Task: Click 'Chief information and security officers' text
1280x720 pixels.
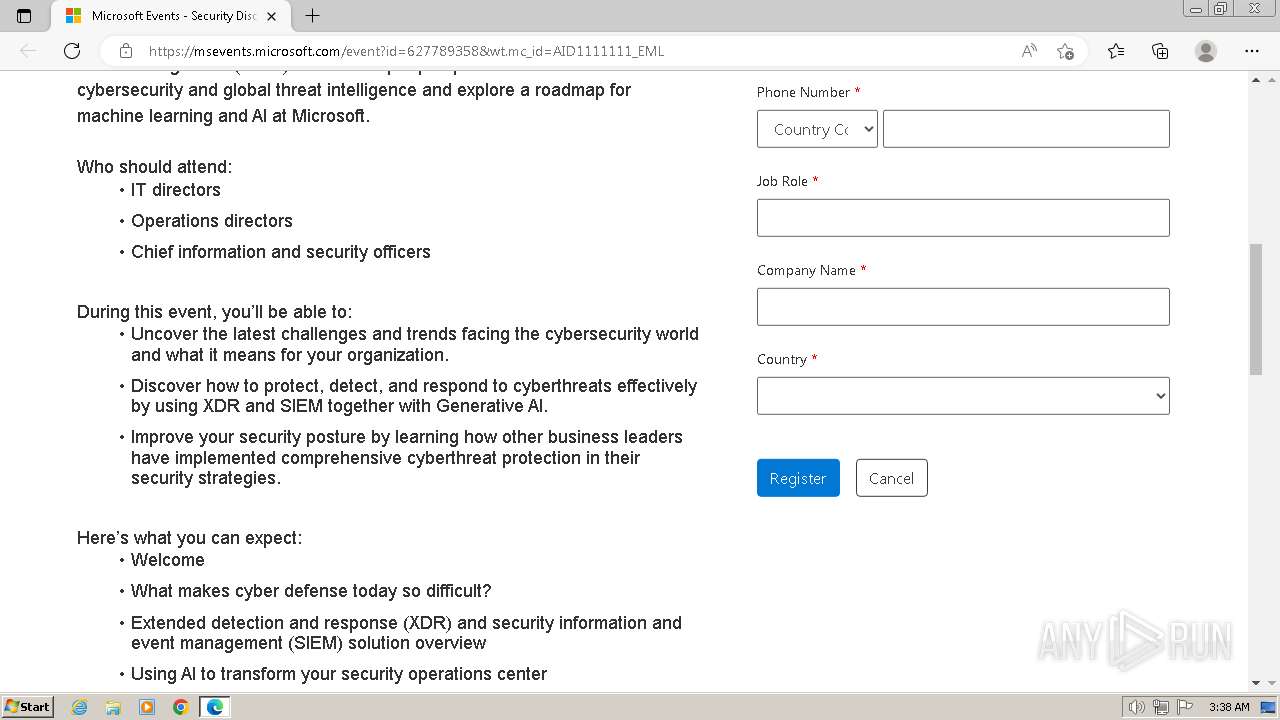Action: click(x=281, y=252)
